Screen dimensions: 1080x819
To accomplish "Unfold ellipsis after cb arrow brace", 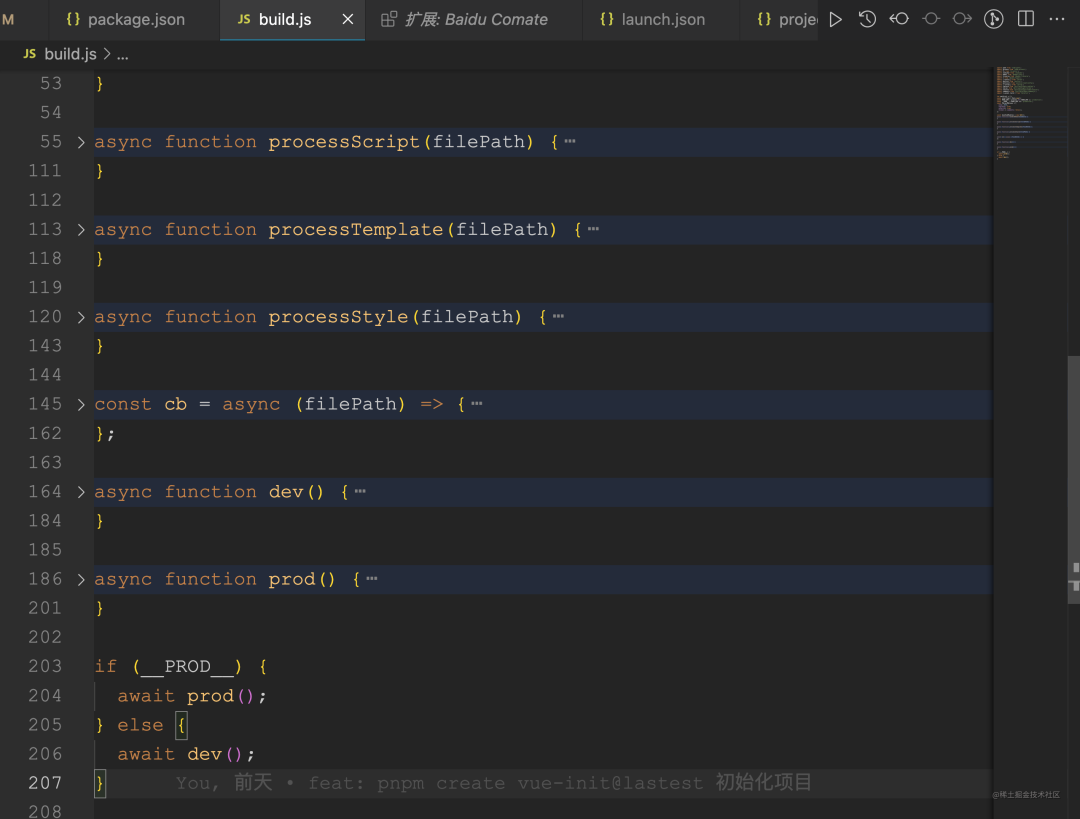I will [x=477, y=404].
